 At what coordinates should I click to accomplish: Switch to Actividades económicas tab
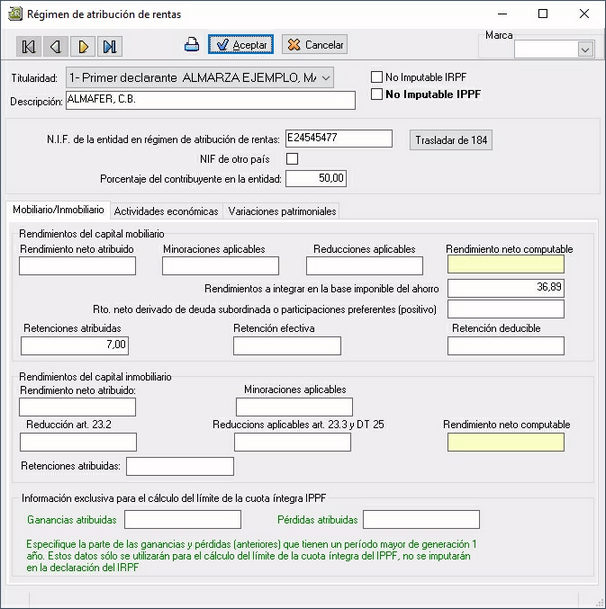(x=166, y=211)
